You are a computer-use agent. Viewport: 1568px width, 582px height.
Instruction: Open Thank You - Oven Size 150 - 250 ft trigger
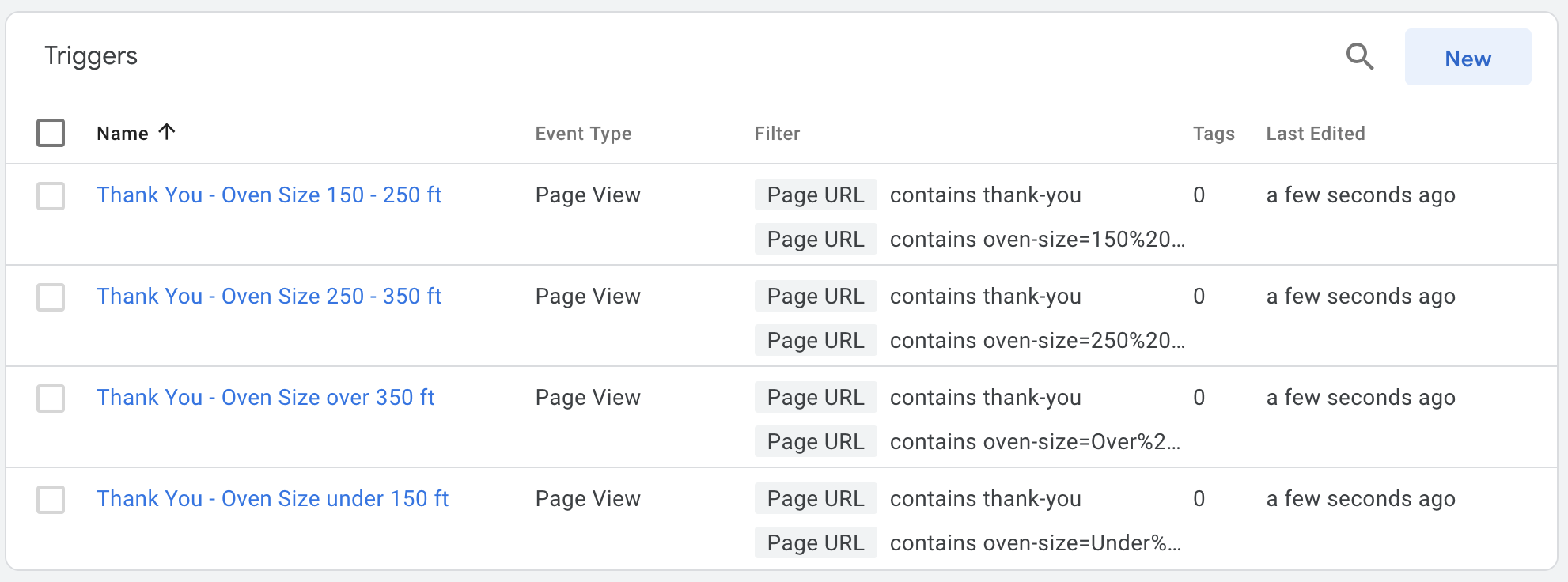pos(269,195)
